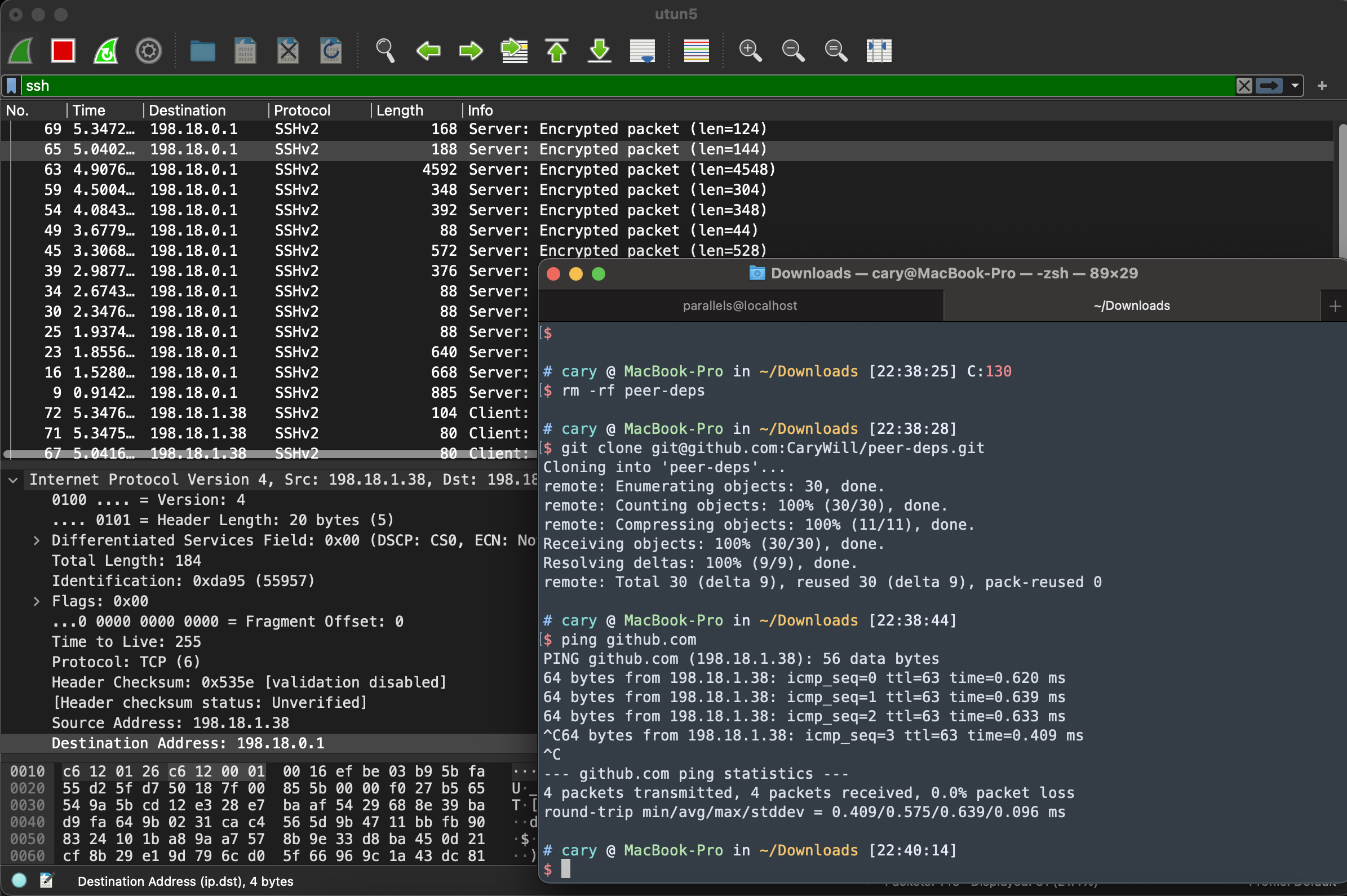Open the recent display filters dropdown
This screenshot has width=1347, height=896.
[x=1295, y=86]
